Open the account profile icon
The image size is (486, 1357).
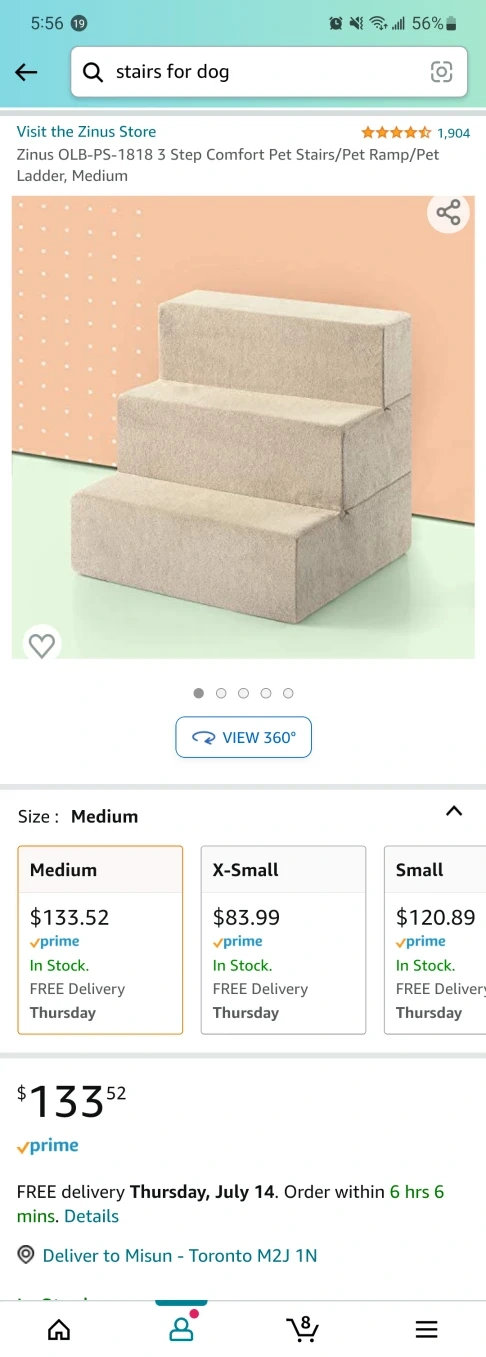pyautogui.click(x=181, y=1329)
